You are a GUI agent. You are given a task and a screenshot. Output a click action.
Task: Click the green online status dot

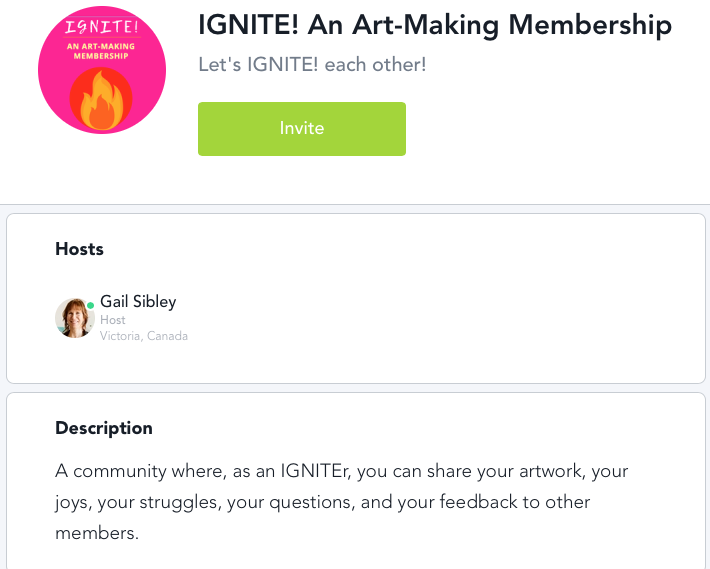(x=91, y=305)
